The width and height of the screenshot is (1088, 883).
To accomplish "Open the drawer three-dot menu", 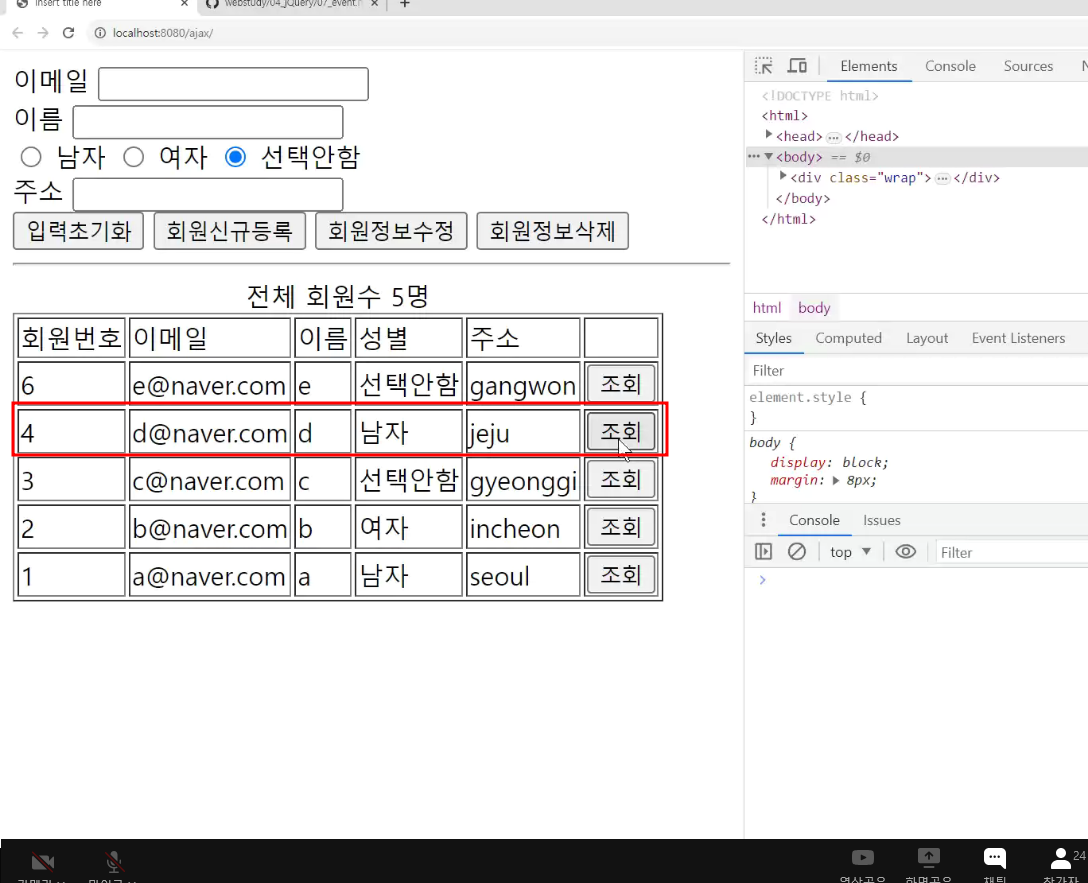I will pyautogui.click(x=763, y=520).
